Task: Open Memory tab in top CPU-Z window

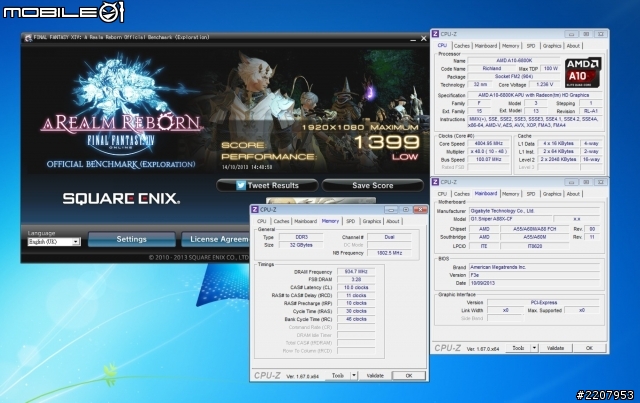Action: tap(511, 46)
